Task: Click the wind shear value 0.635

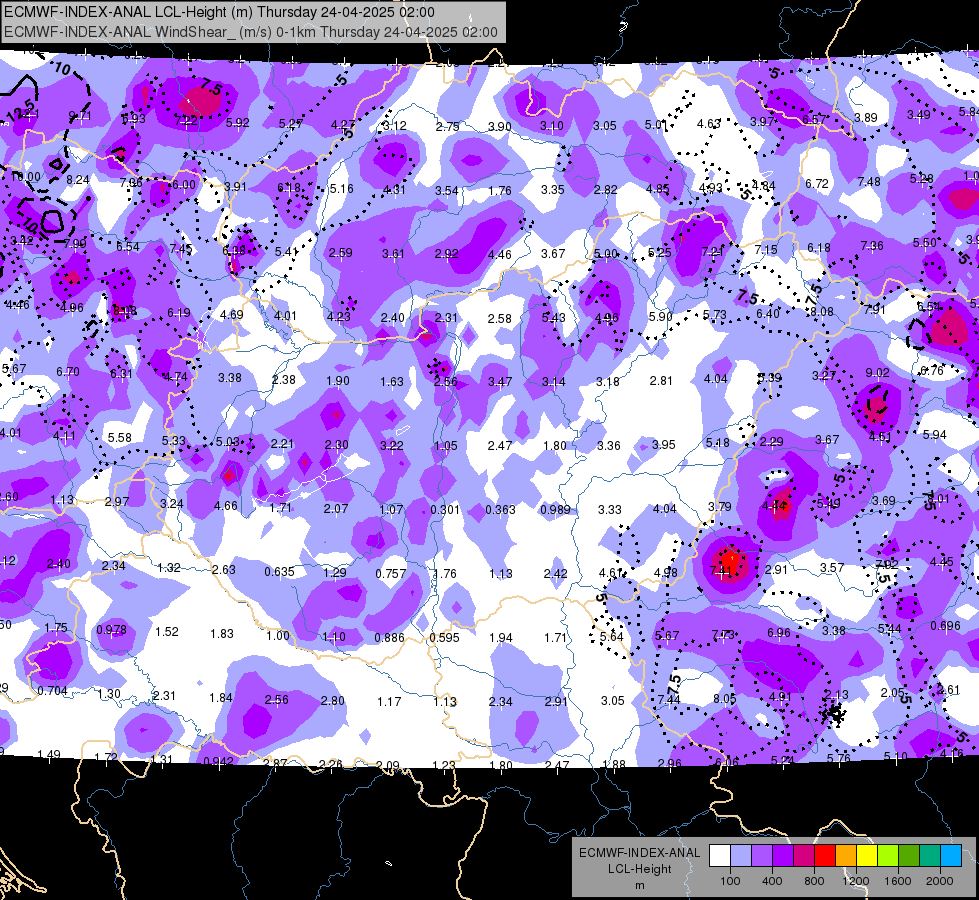Action: (x=279, y=571)
